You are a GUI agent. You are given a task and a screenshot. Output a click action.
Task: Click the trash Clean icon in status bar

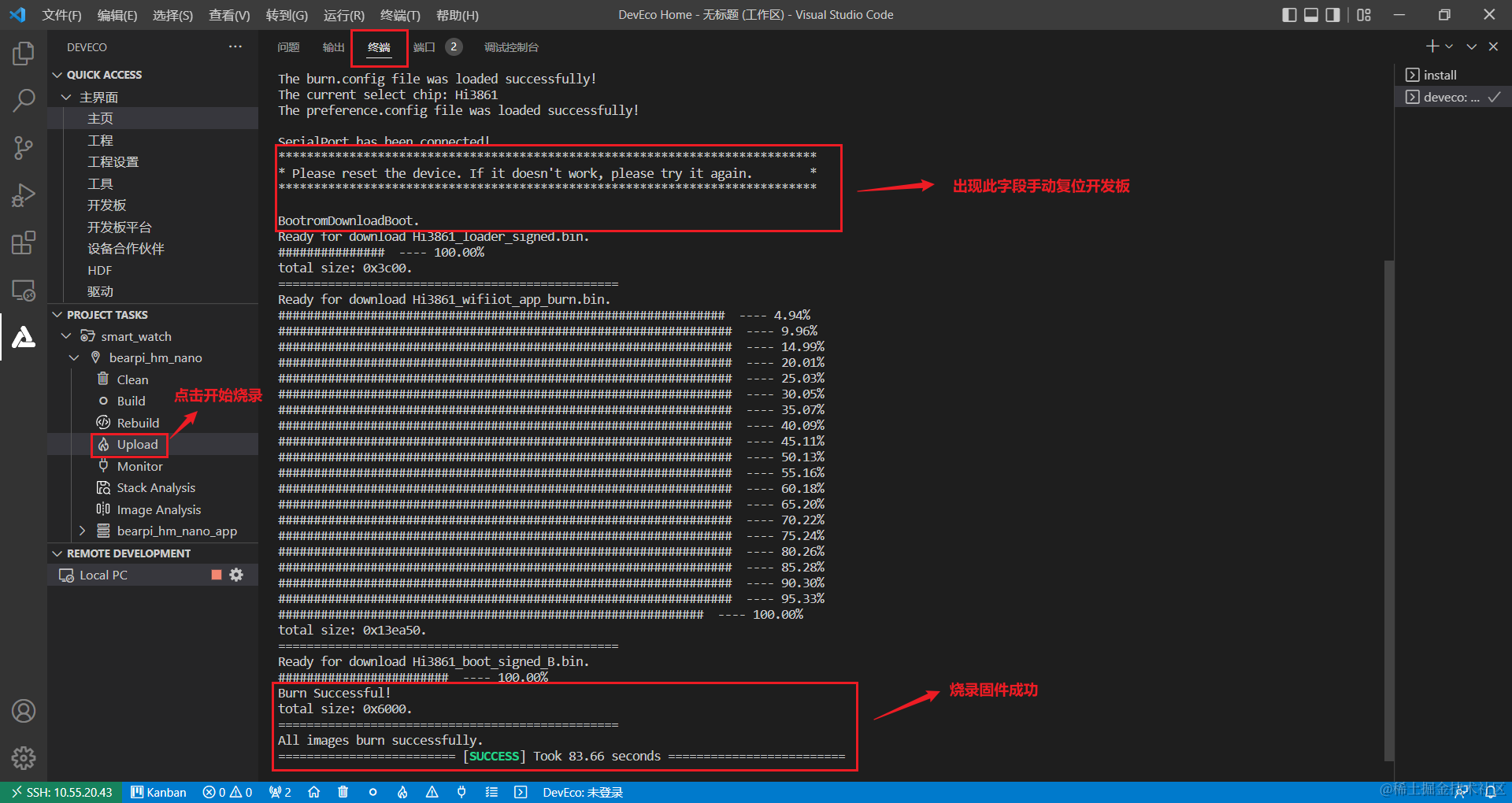coord(343,792)
